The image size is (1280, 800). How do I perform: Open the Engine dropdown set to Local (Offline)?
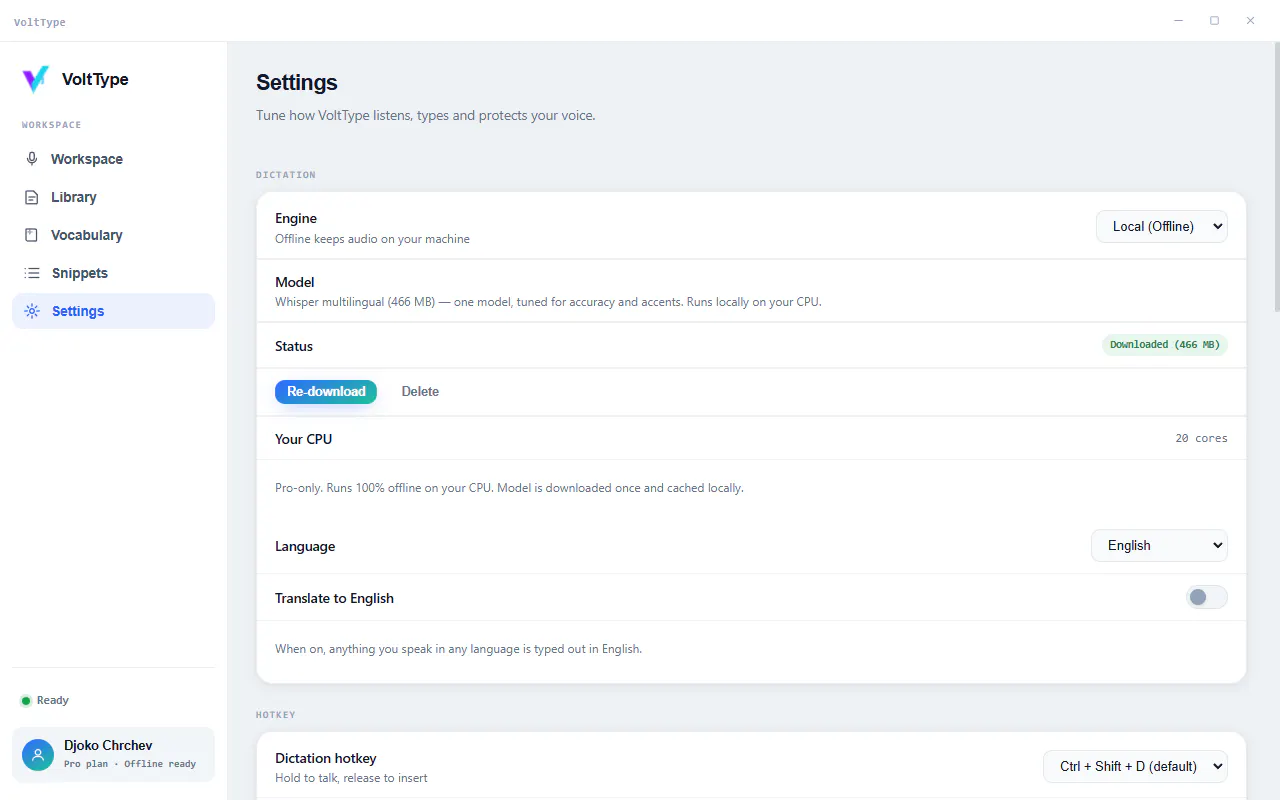1162,226
